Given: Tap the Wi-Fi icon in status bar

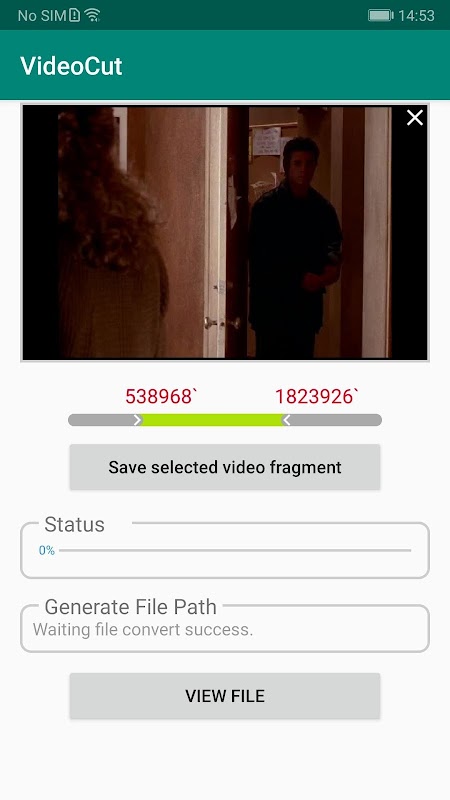Looking at the screenshot, I should pos(92,15).
